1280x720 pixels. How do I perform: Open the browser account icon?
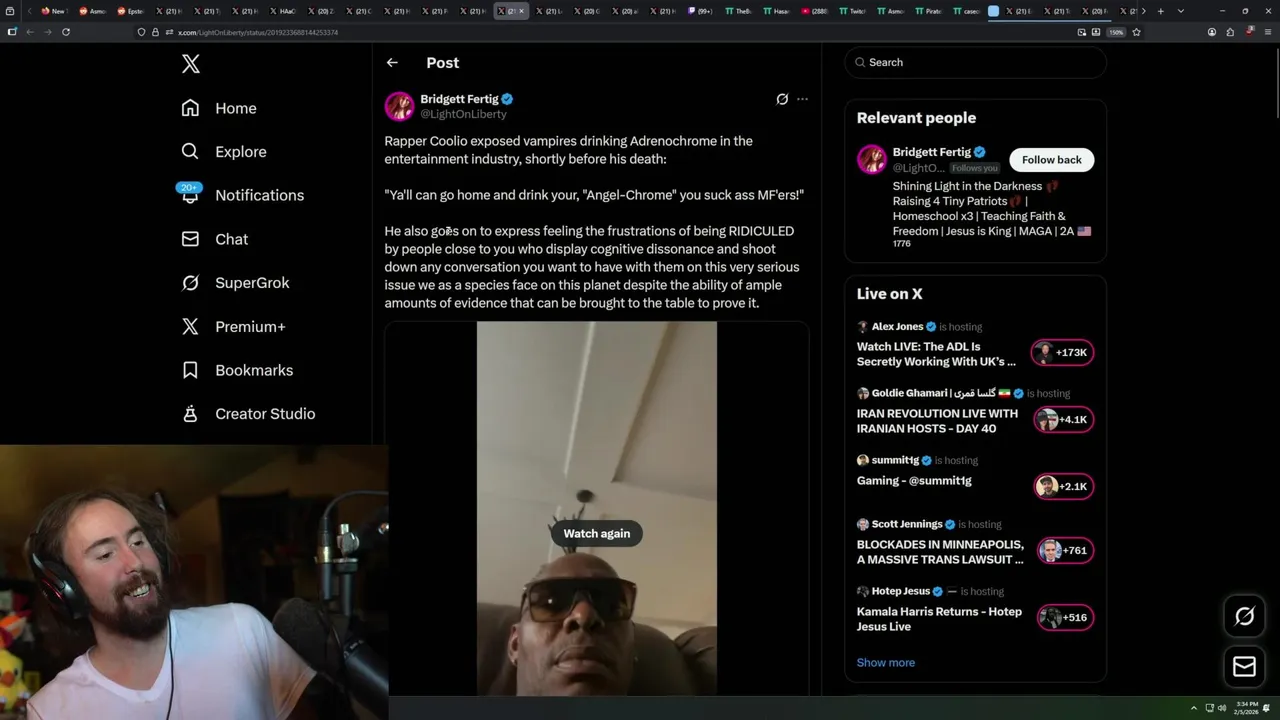tap(1212, 32)
